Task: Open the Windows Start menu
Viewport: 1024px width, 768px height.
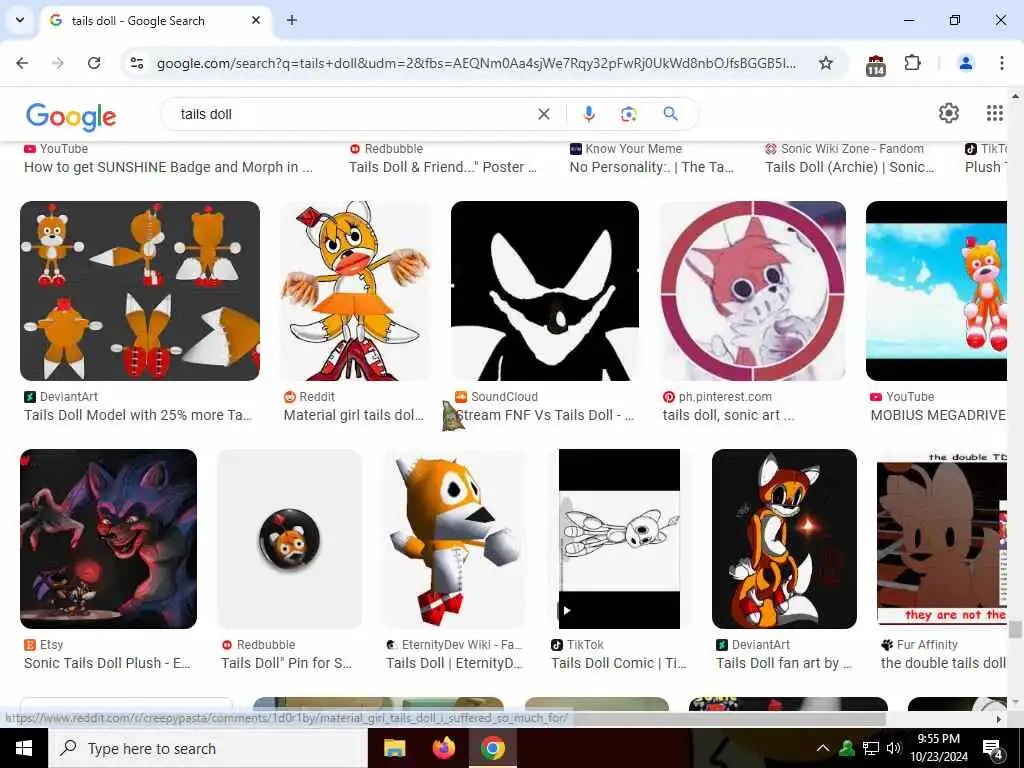Action: click(x=24, y=748)
